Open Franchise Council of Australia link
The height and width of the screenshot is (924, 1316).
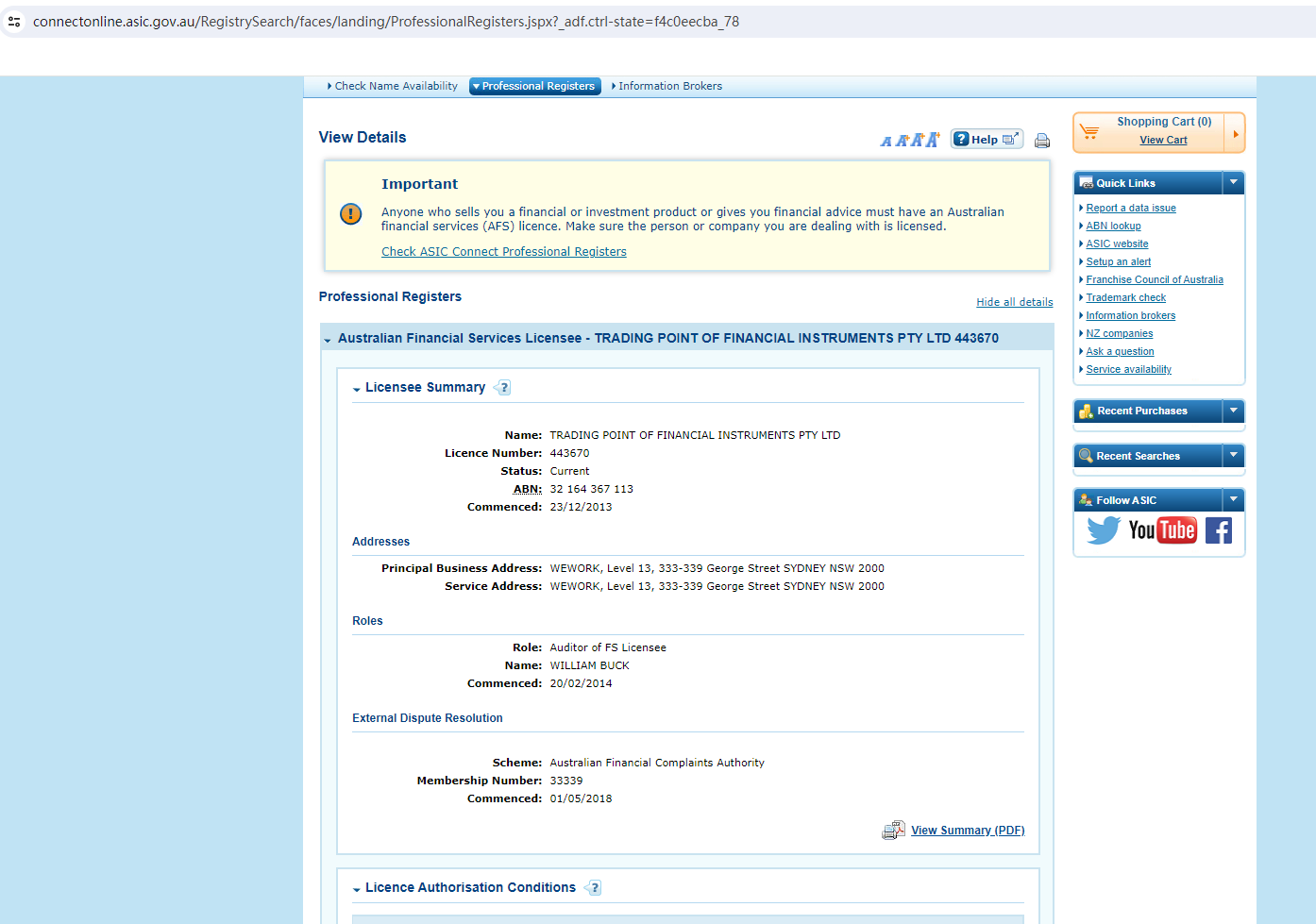pos(1155,279)
